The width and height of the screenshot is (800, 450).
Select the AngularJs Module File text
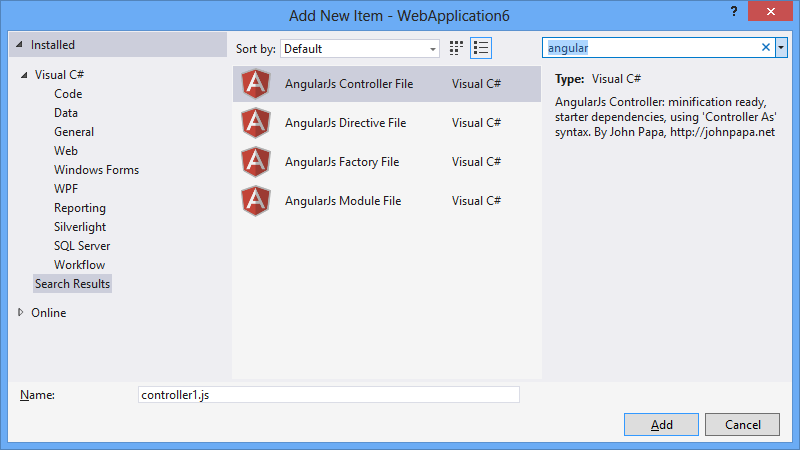click(343, 201)
